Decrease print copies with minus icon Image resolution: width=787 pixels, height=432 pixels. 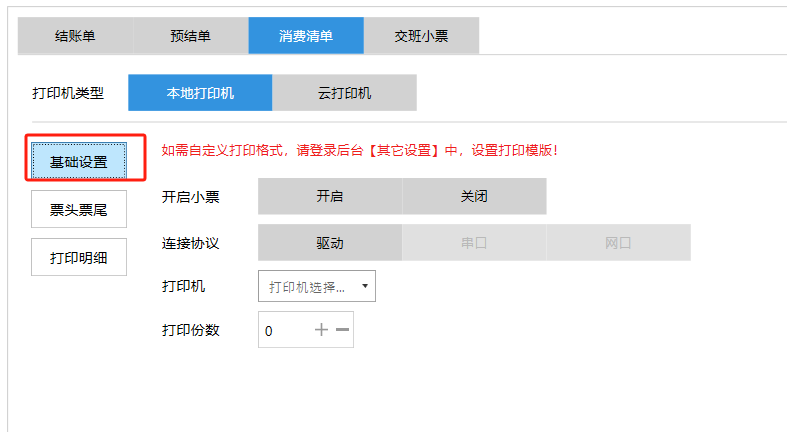342,330
